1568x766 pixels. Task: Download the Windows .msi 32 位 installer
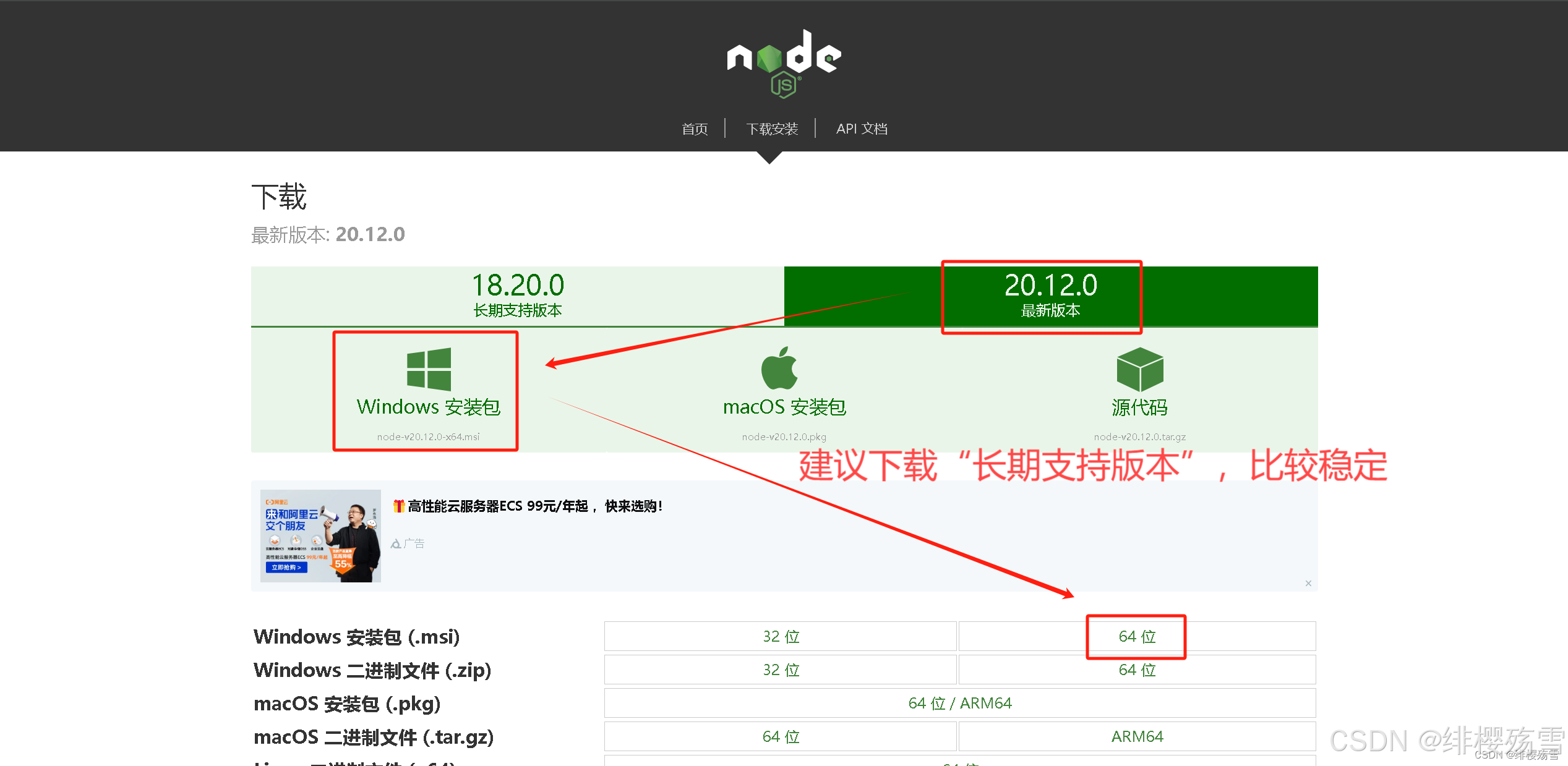click(x=781, y=636)
